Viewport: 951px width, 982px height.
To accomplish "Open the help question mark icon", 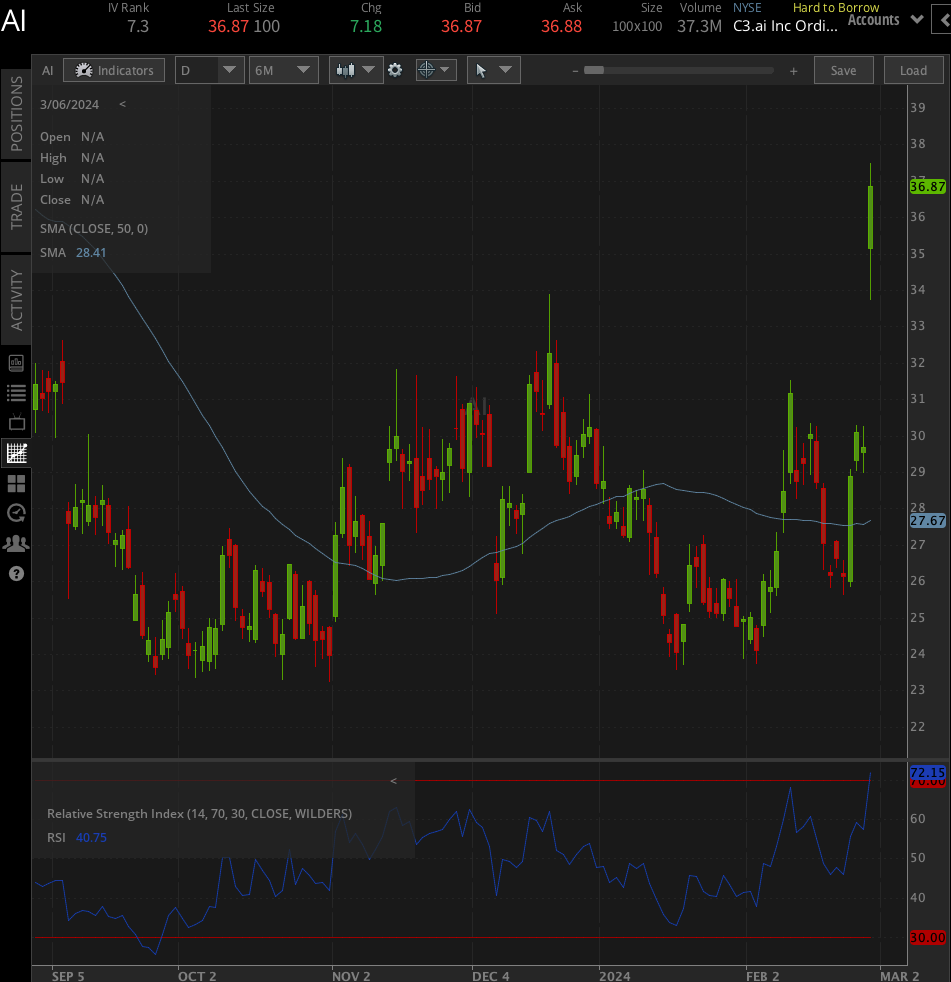I will (16, 574).
